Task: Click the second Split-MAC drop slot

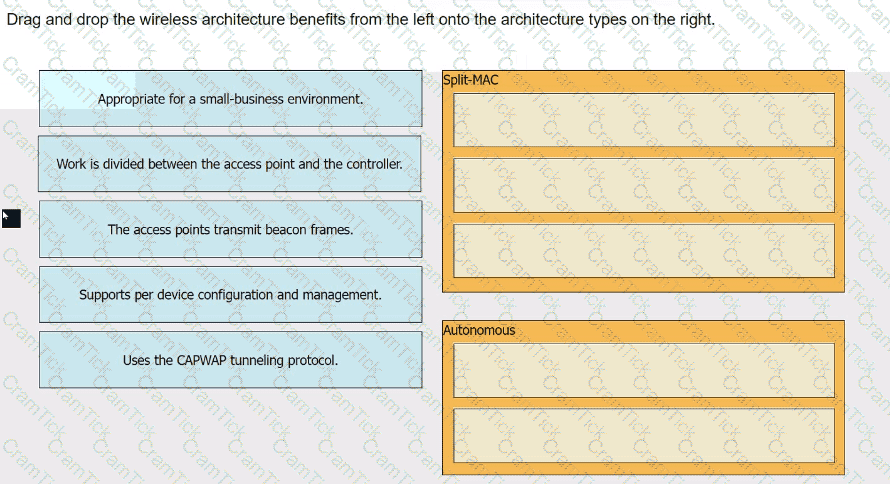Action: pos(644,186)
